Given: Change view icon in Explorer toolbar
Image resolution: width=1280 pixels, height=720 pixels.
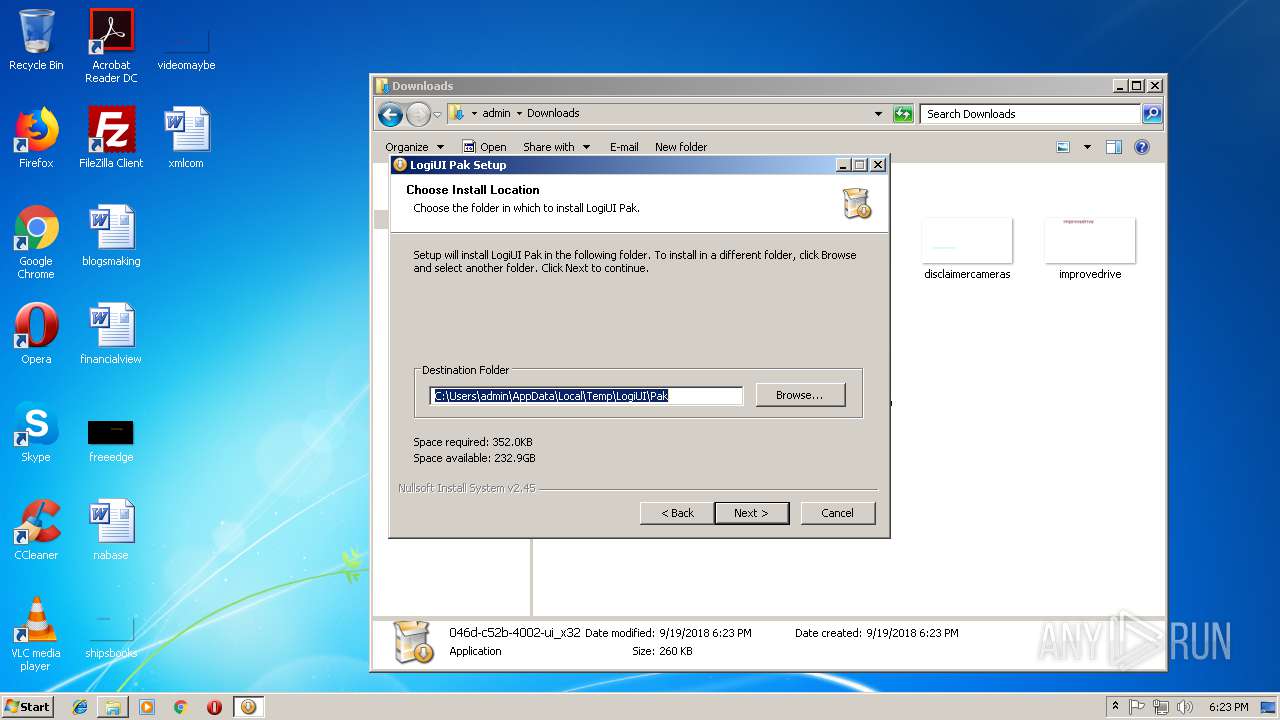Looking at the screenshot, I should point(1063,147).
